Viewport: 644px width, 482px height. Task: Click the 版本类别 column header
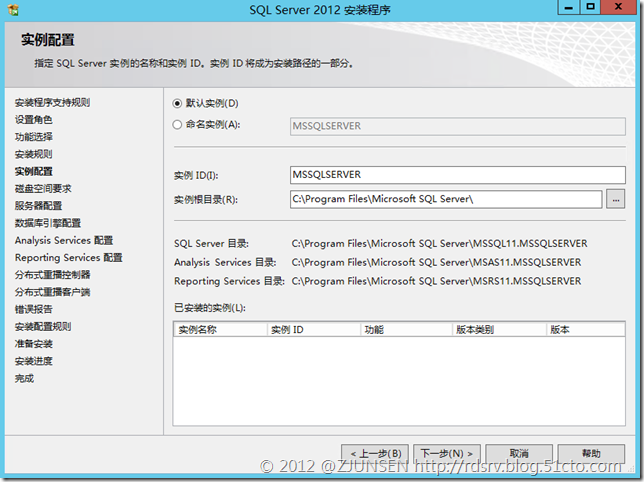(x=499, y=330)
